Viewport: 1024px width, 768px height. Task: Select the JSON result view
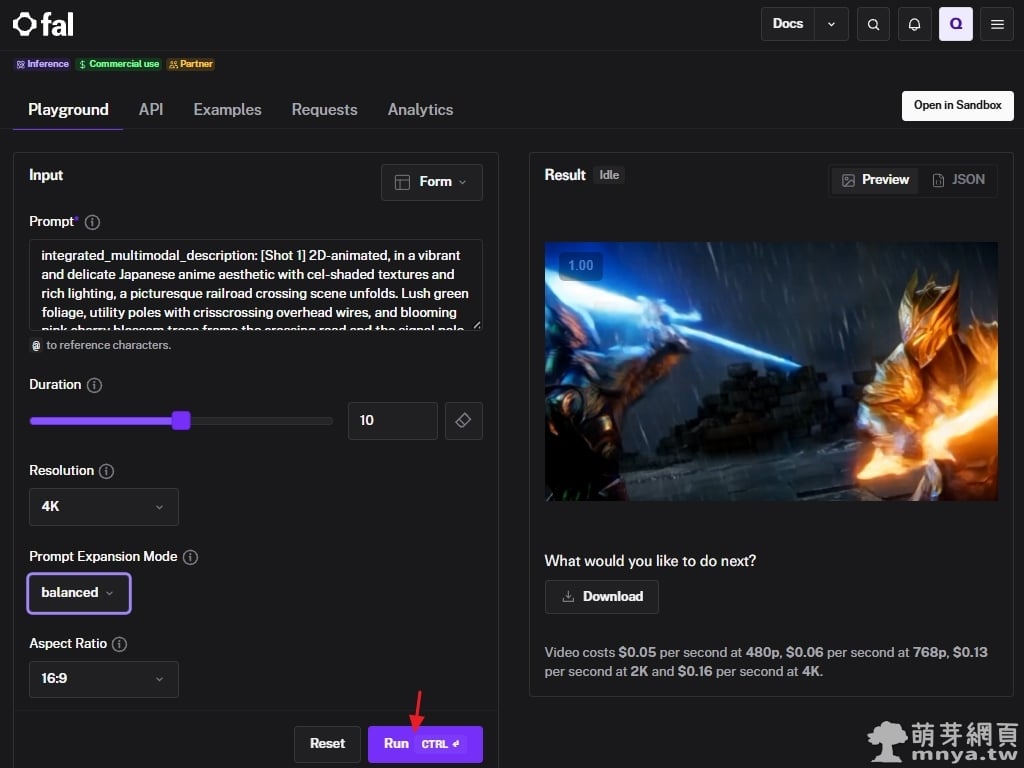point(958,180)
